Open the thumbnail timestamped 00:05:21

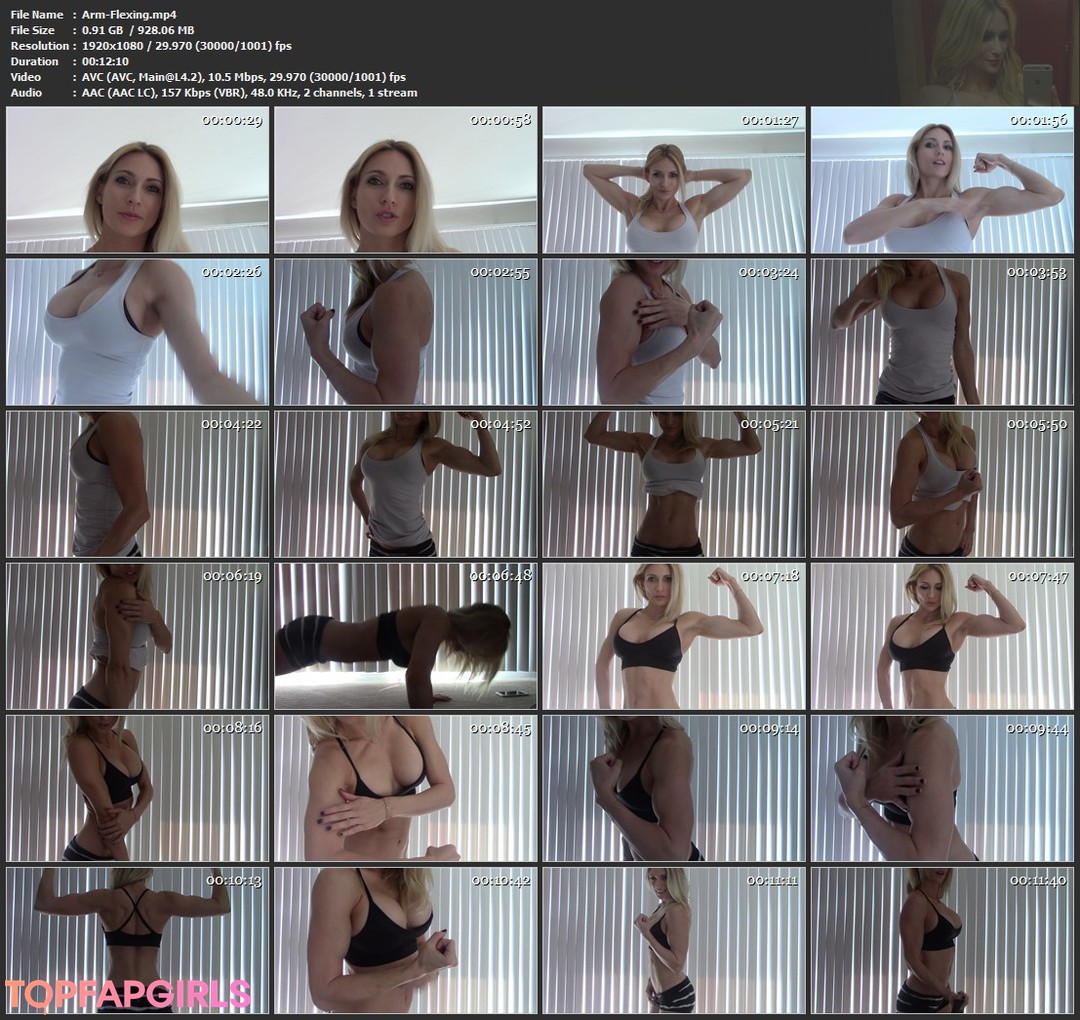(672, 484)
